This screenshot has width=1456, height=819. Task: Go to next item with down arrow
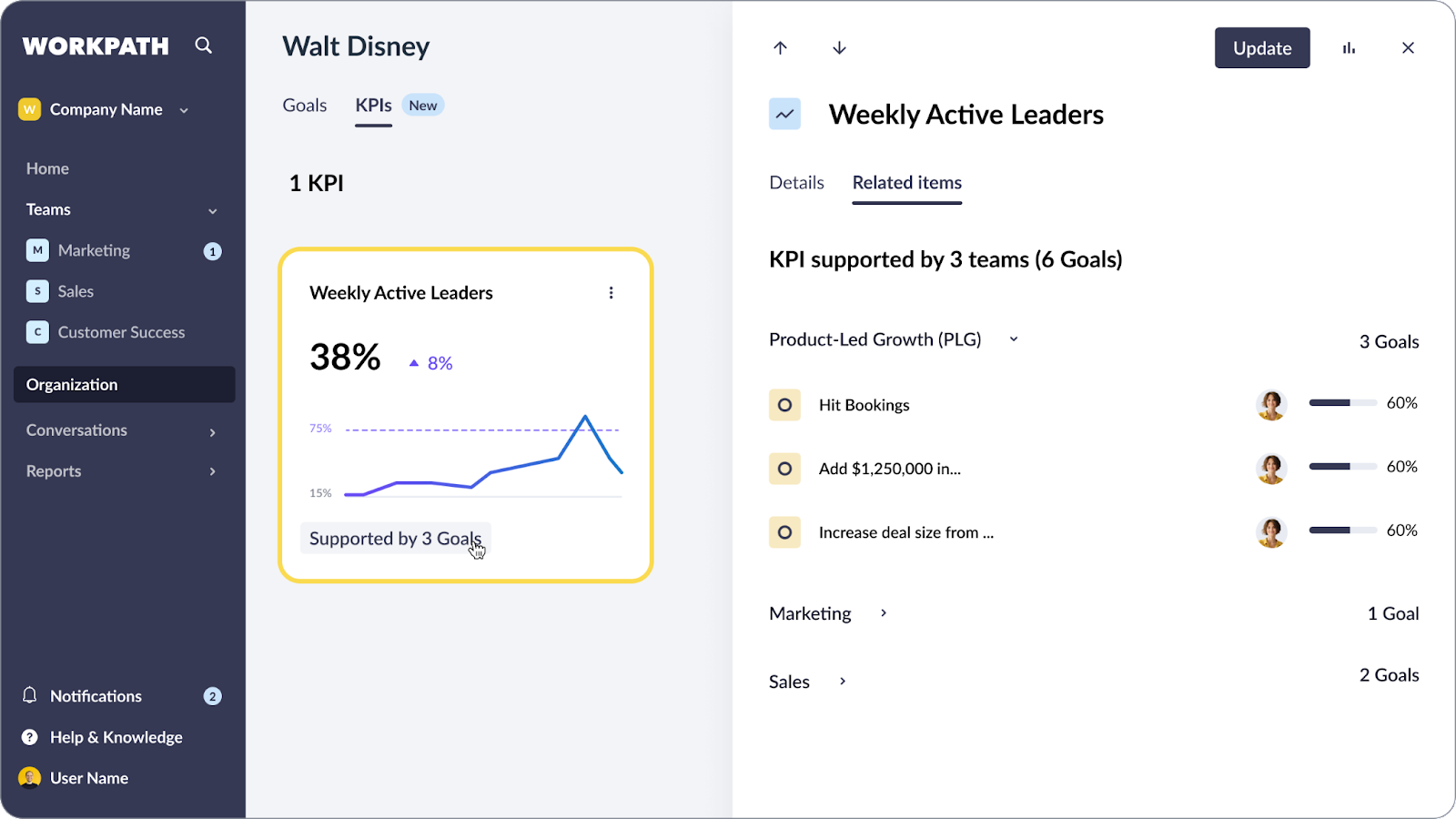click(839, 48)
